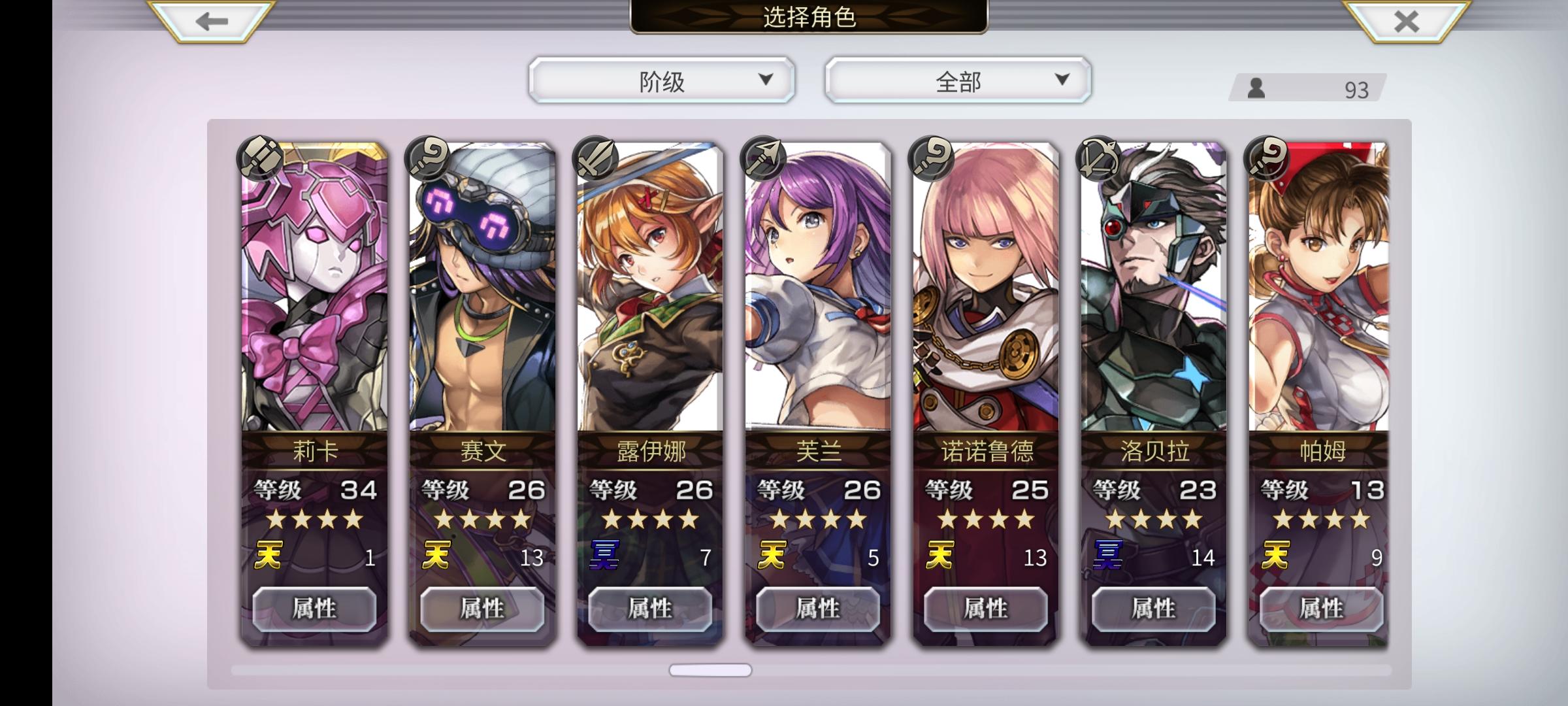Open 属性 for 莉卡
The image size is (1568, 706).
coord(314,609)
